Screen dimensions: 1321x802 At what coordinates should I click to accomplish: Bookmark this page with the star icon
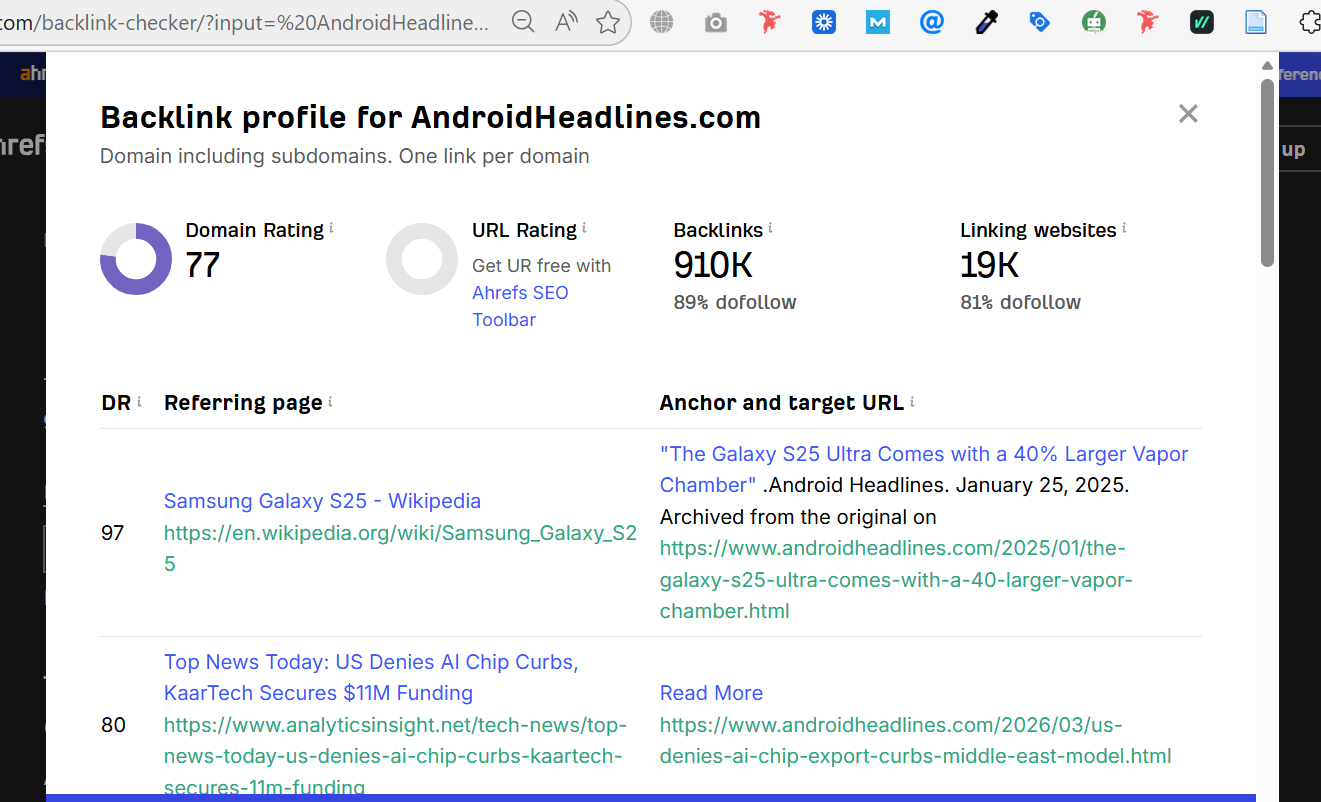(608, 21)
